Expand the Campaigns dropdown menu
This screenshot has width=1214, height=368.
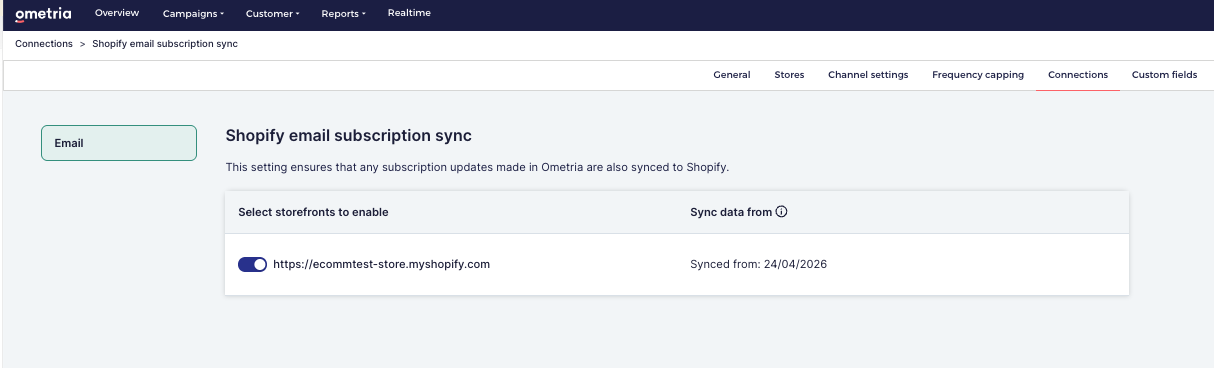pos(193,14)
